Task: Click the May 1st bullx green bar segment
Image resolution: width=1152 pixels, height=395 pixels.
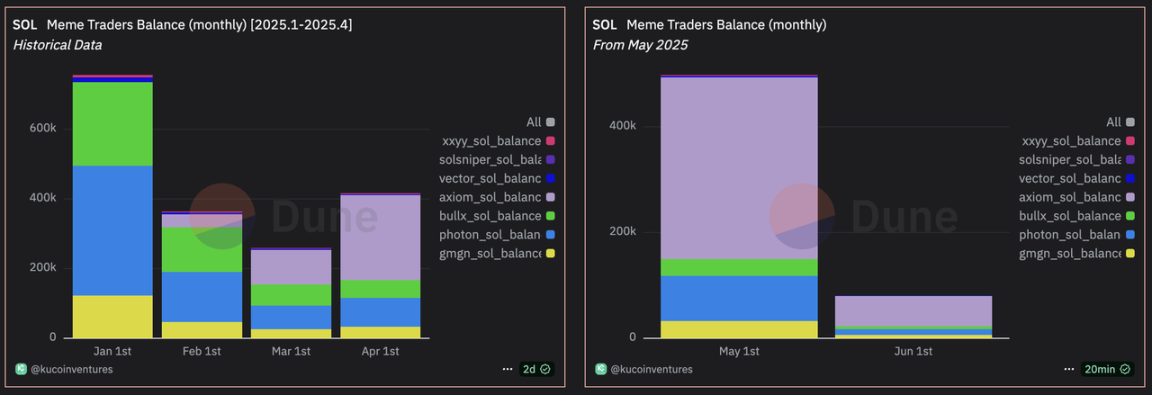Action: point(739,267)
